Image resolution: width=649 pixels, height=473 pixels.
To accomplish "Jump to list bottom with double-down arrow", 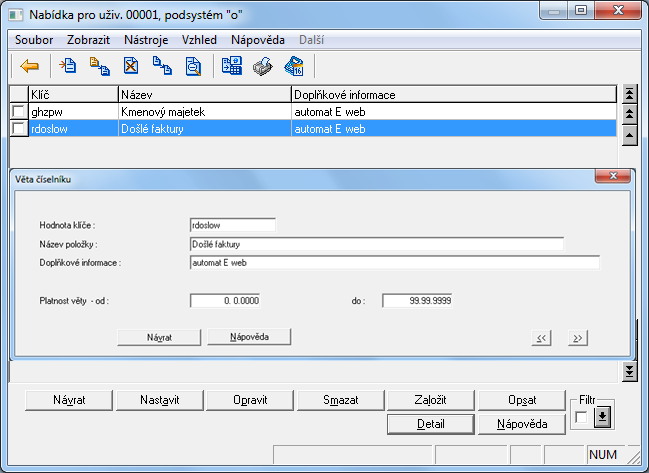I will tap(629, 371).
